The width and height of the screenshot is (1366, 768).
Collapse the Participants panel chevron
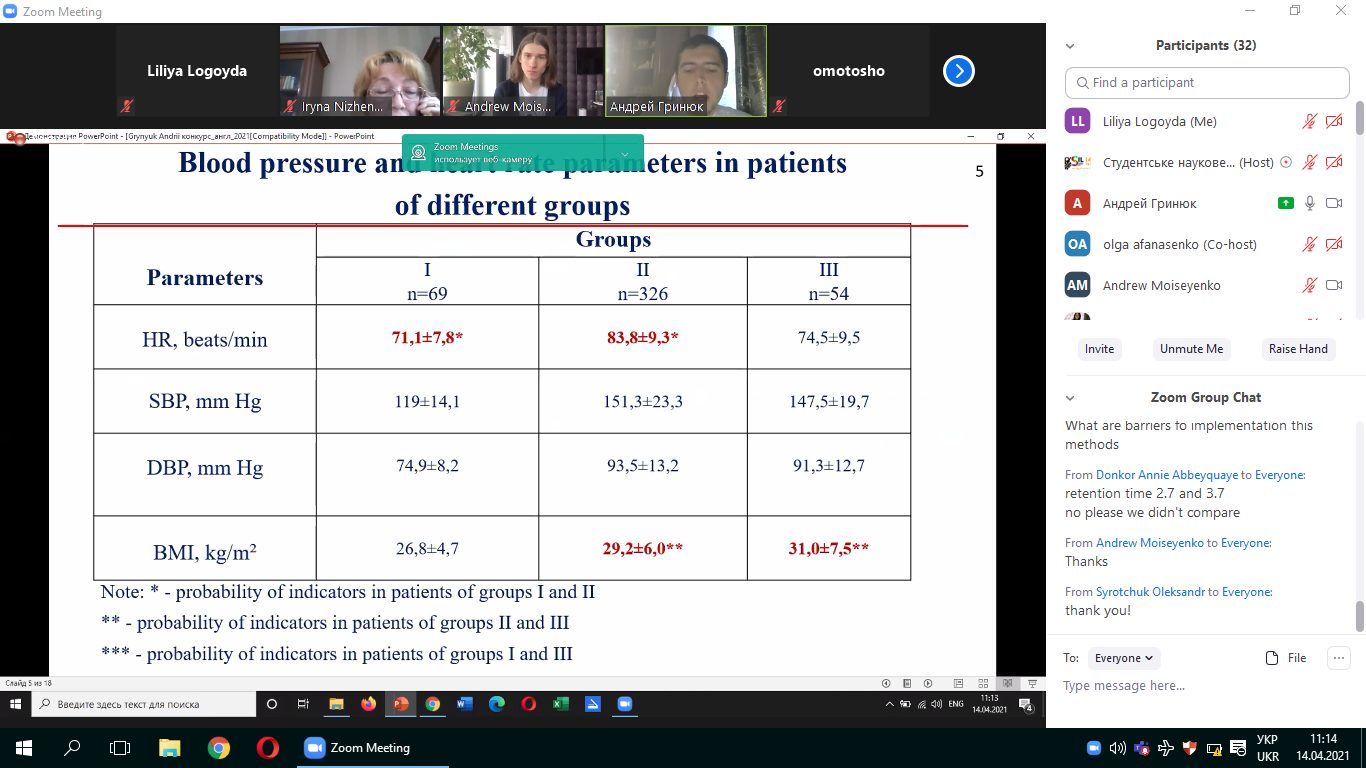[1070, 46]
